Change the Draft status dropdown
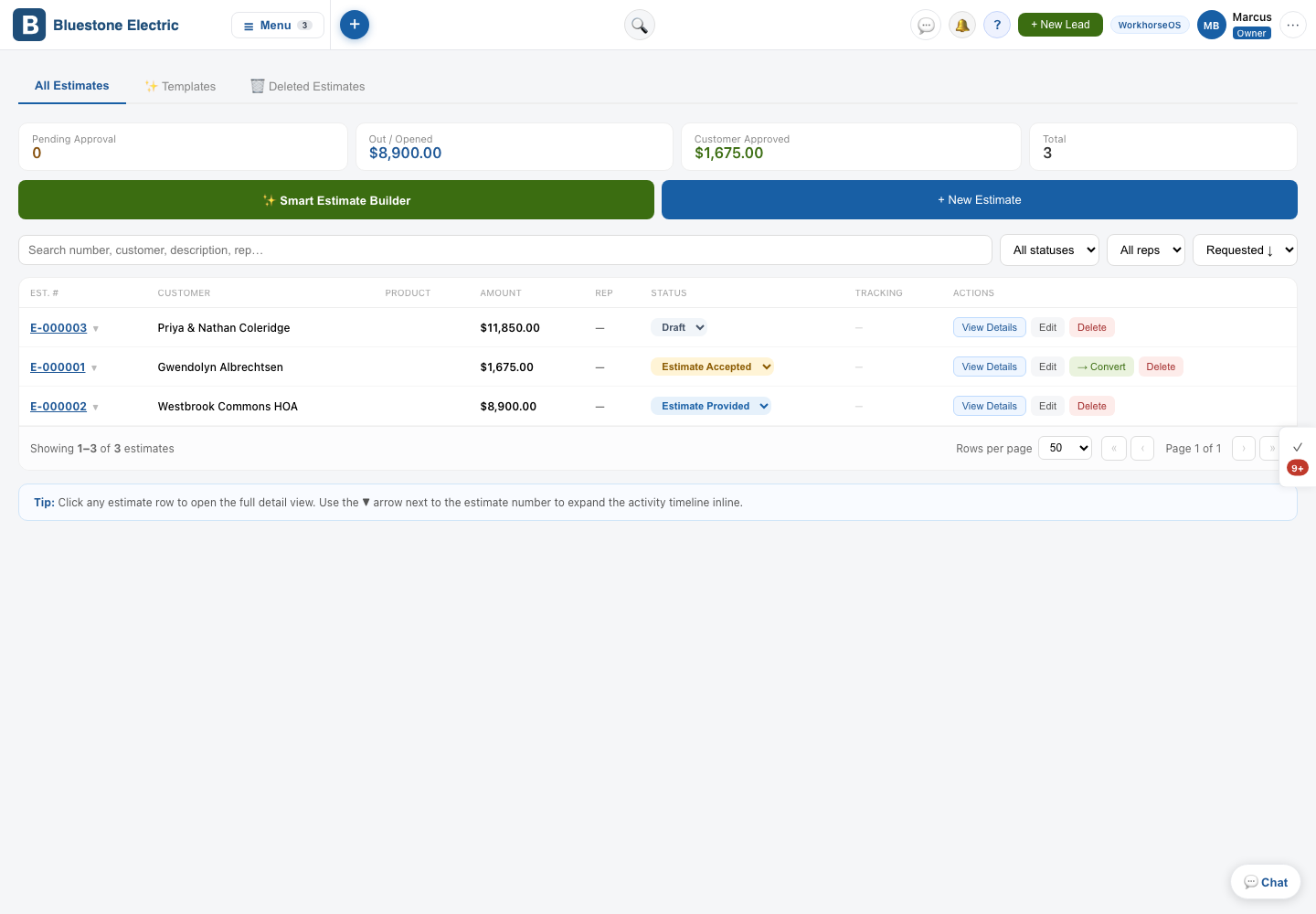 click(x=679, y=327)
